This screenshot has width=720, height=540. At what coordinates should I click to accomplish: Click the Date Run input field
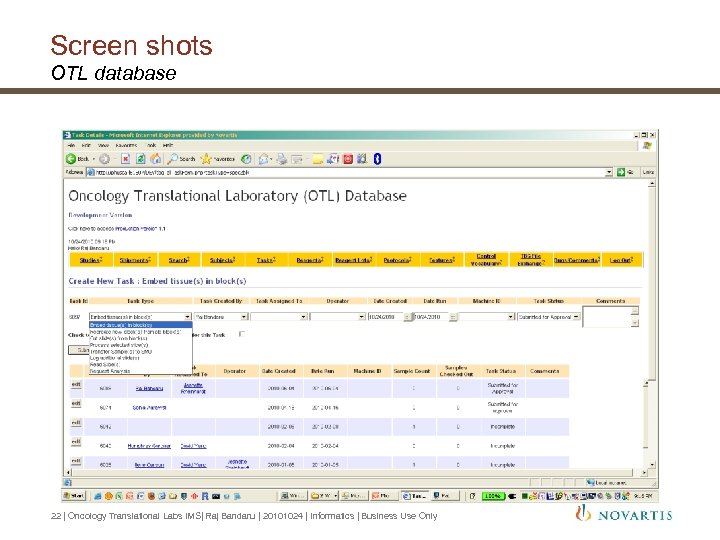click(431, 317)
